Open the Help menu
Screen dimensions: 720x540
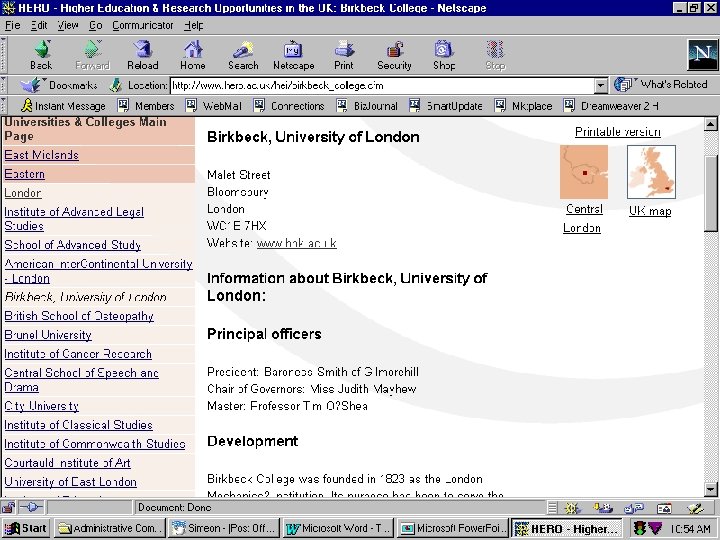coord(194,25)
